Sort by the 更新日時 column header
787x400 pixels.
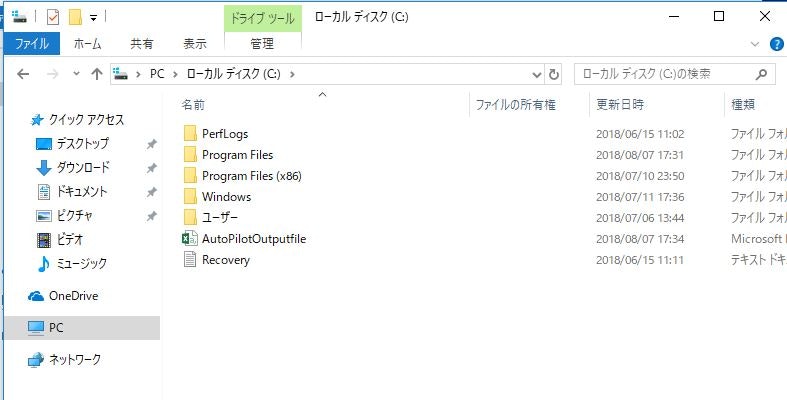click(x=620, y=105)
